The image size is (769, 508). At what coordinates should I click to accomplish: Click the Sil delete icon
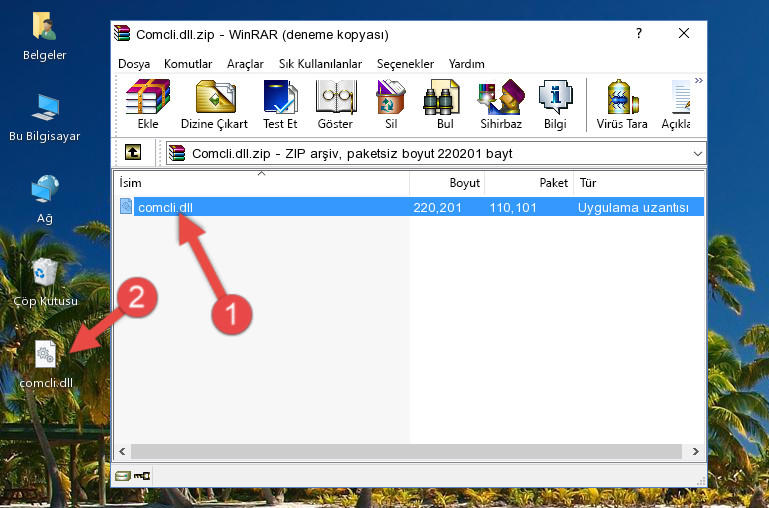point(391,104)
